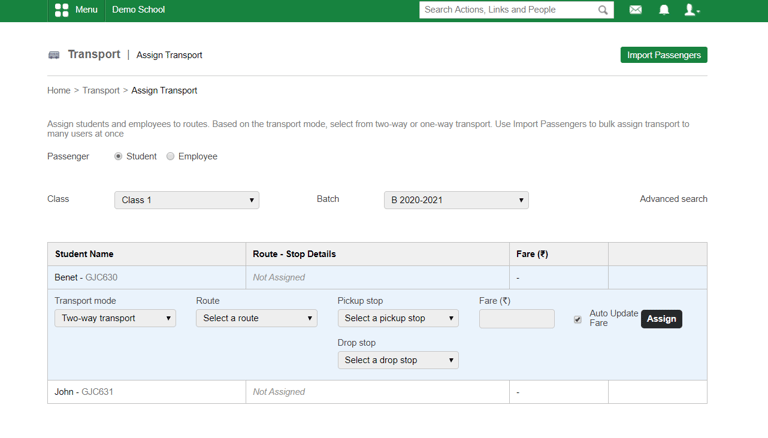The height and width of the screenshot is (438, 768).
Task: Go to Transport breadcrumb link
Action: click(x=101, y=91)
